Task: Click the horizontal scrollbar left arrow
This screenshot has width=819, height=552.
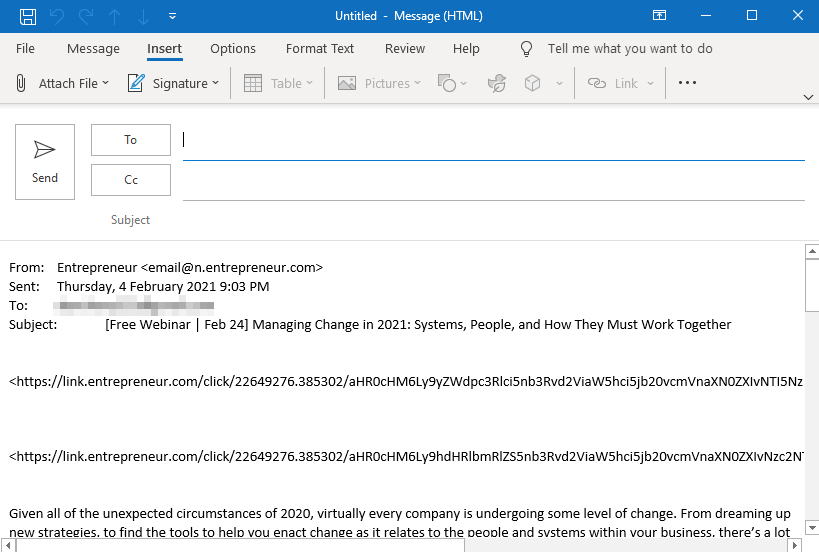Action: [x=8, y=545]
